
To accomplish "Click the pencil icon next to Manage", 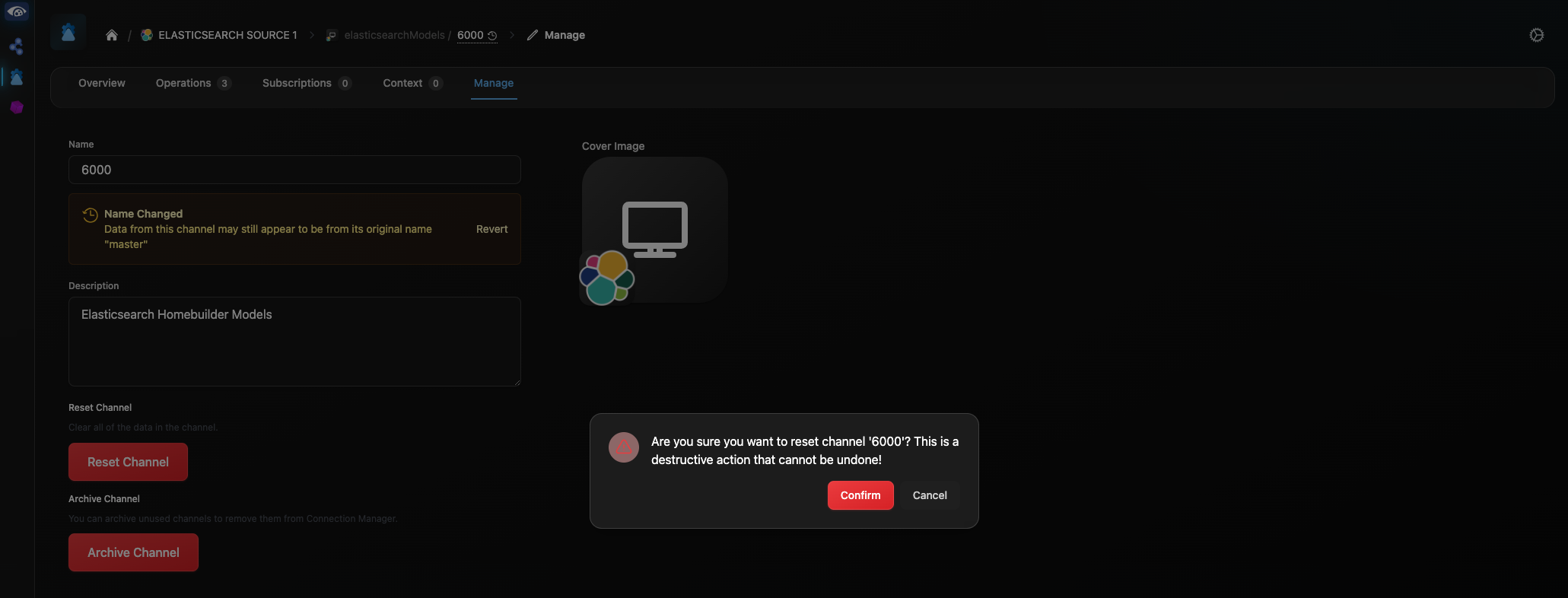I will coord(533,35).
